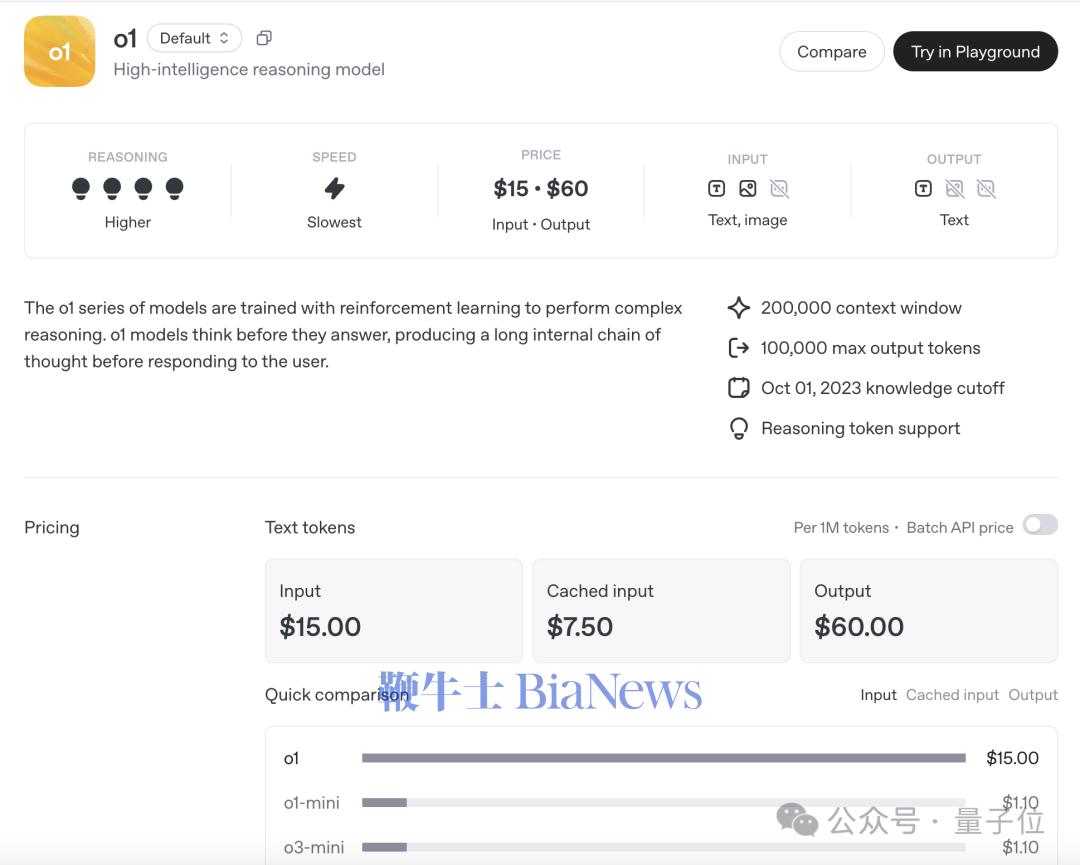Switch to Output comparison tab
Screen dimensions: 1080x865
pos(1032,695)
